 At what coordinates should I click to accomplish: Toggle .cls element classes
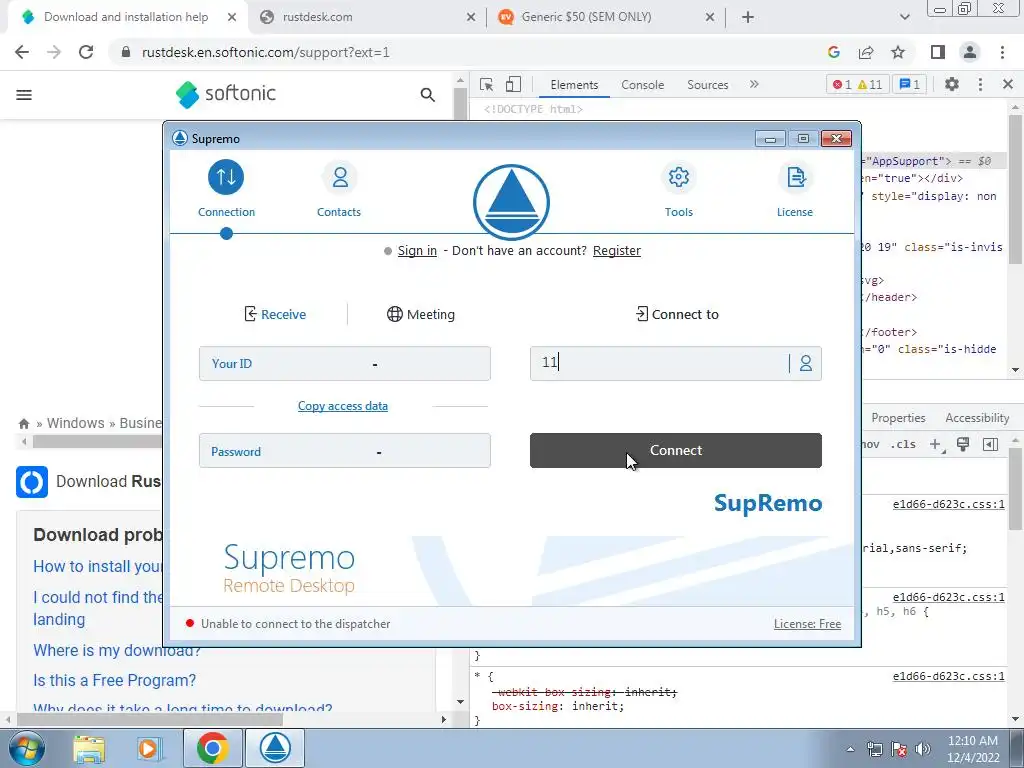click(903, 445)
